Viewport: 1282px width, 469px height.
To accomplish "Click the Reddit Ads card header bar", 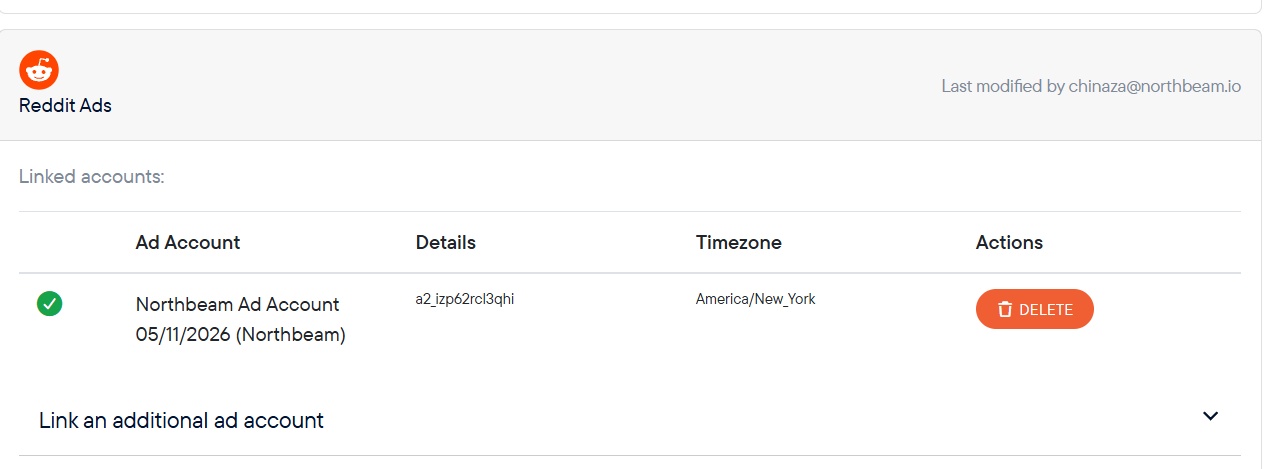I will [630, 85].
